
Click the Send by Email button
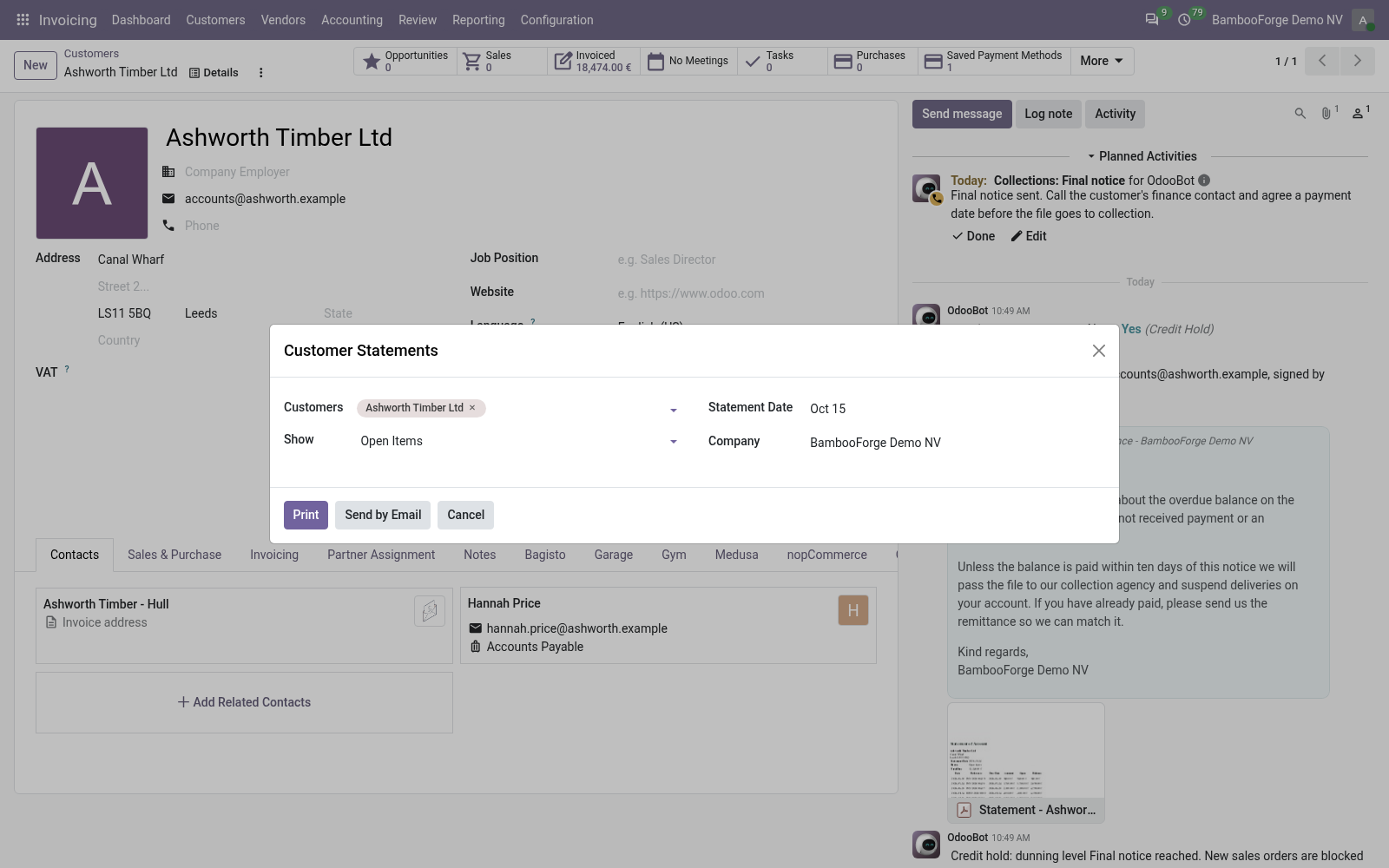pos(383,515)
